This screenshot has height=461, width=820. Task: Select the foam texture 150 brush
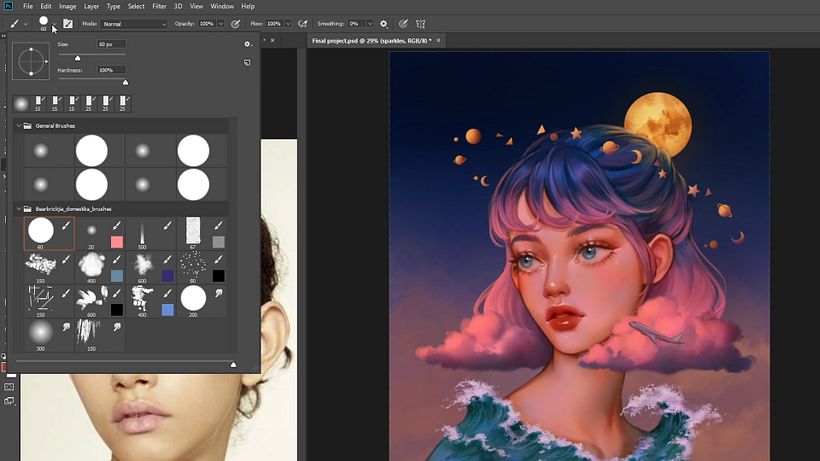49,267
